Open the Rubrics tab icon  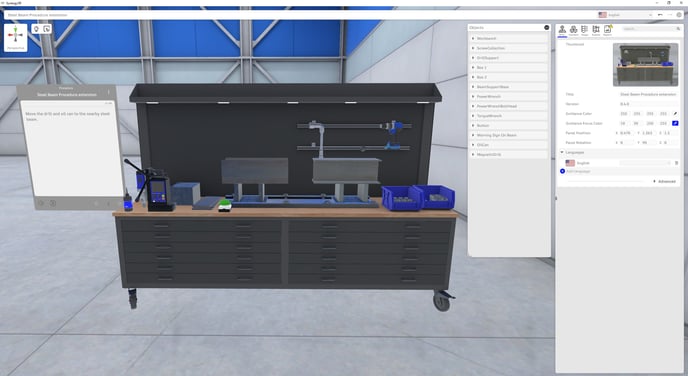click(596, 30)
